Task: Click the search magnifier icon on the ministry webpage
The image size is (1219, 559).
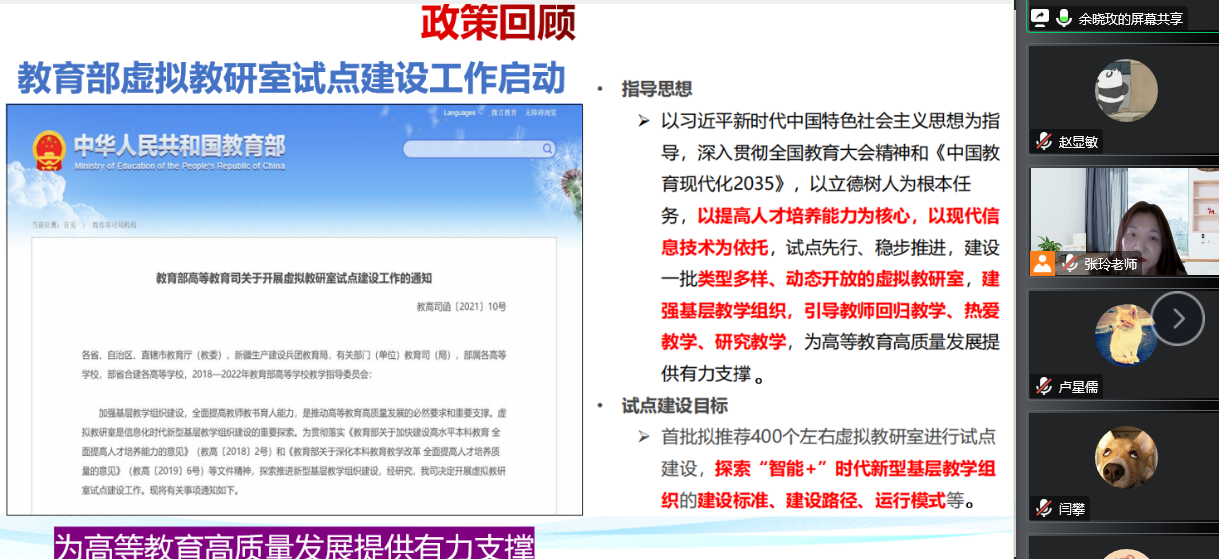Action: [547, 149]
